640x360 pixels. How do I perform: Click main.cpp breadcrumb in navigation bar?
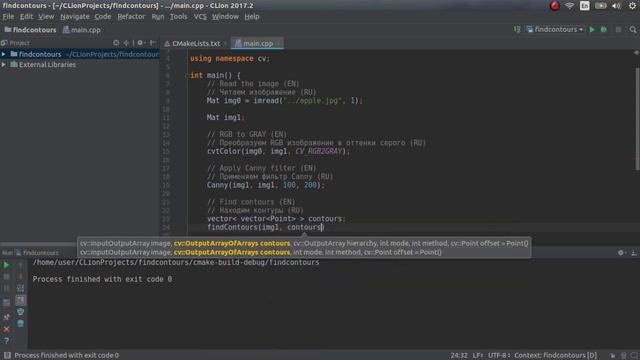(x=82, y=30)
